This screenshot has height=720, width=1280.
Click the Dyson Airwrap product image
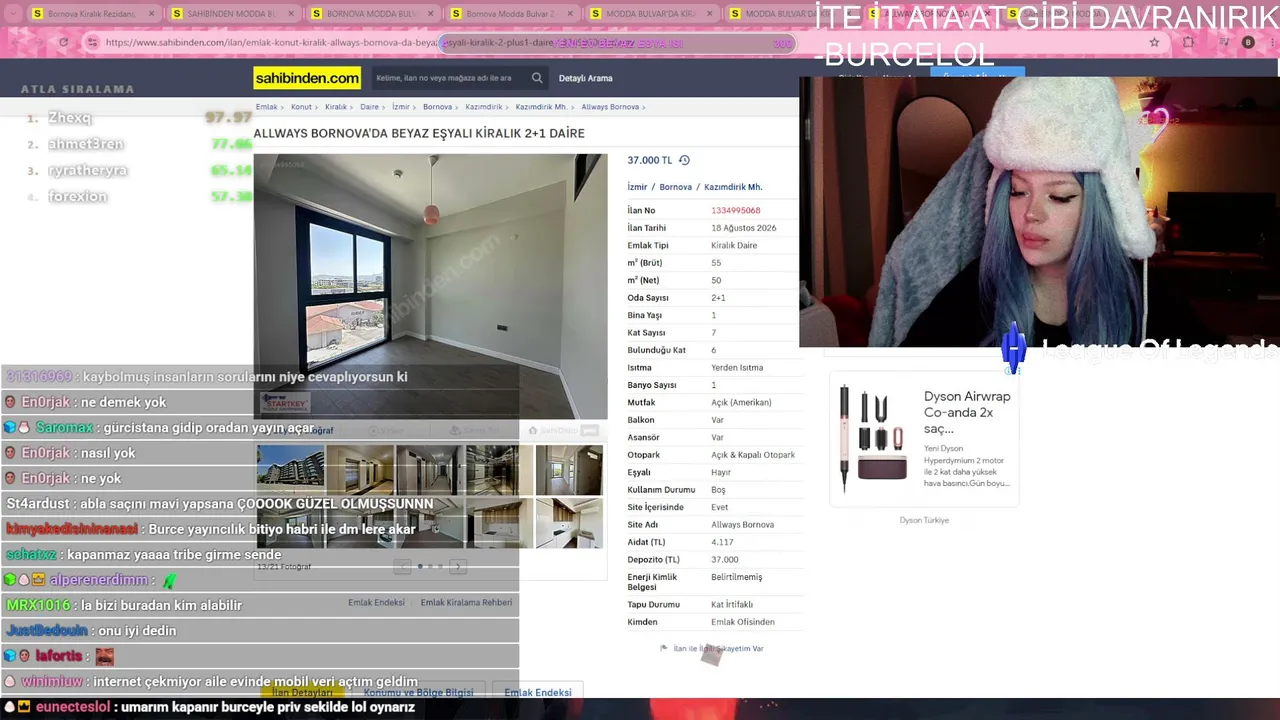[x=873, y=438]
